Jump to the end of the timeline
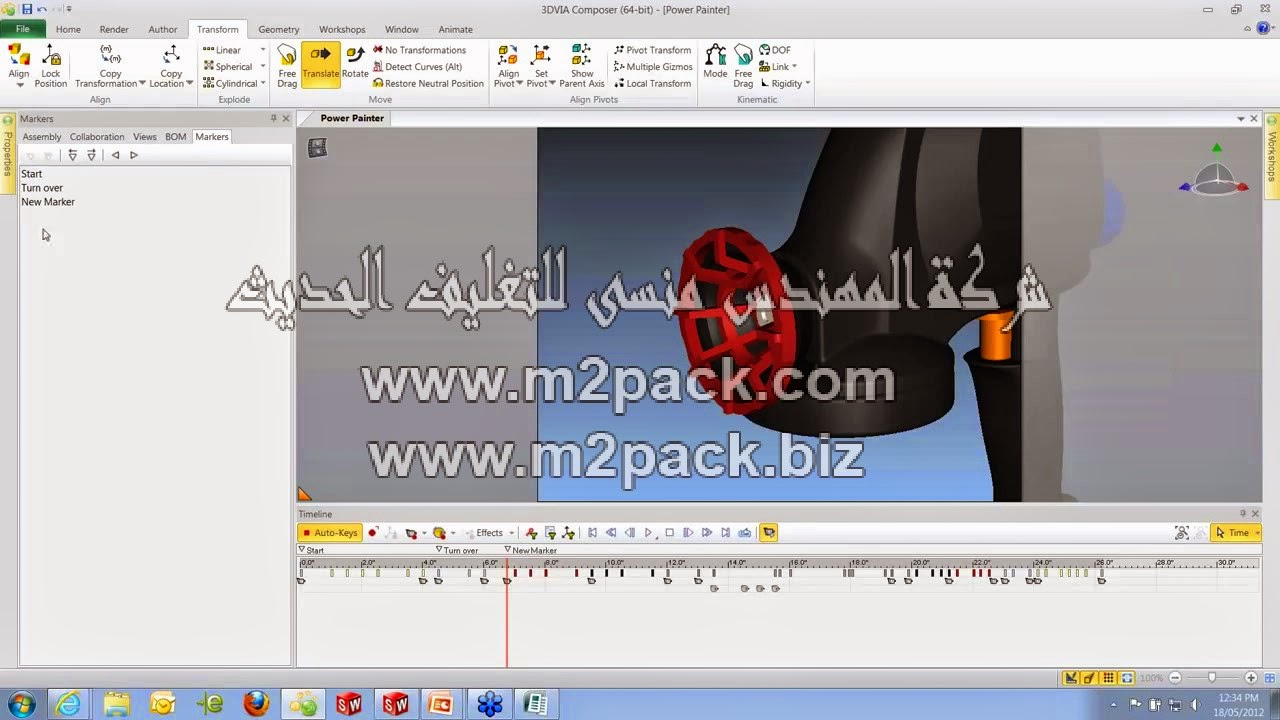The height and width of the screenshot is (720, 1280). [726, 533]
